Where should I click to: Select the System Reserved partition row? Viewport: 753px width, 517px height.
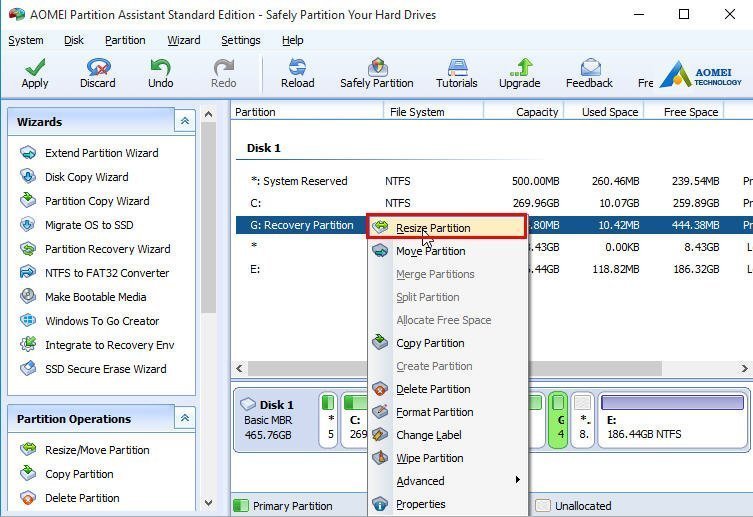494,181
